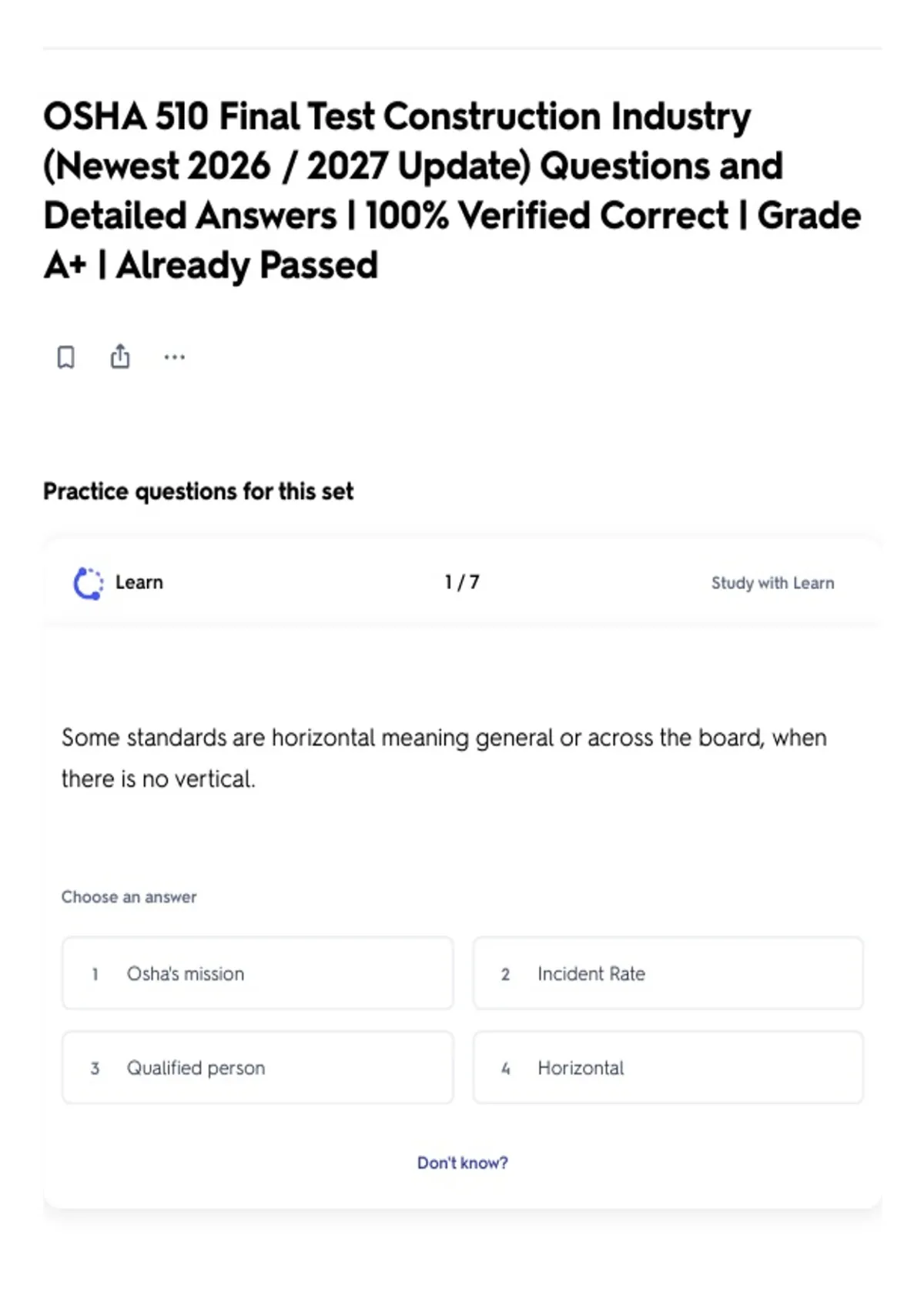Open the three-dot more options menu
The width and height of the screenshot is (924, 1309).
[175, 357]
